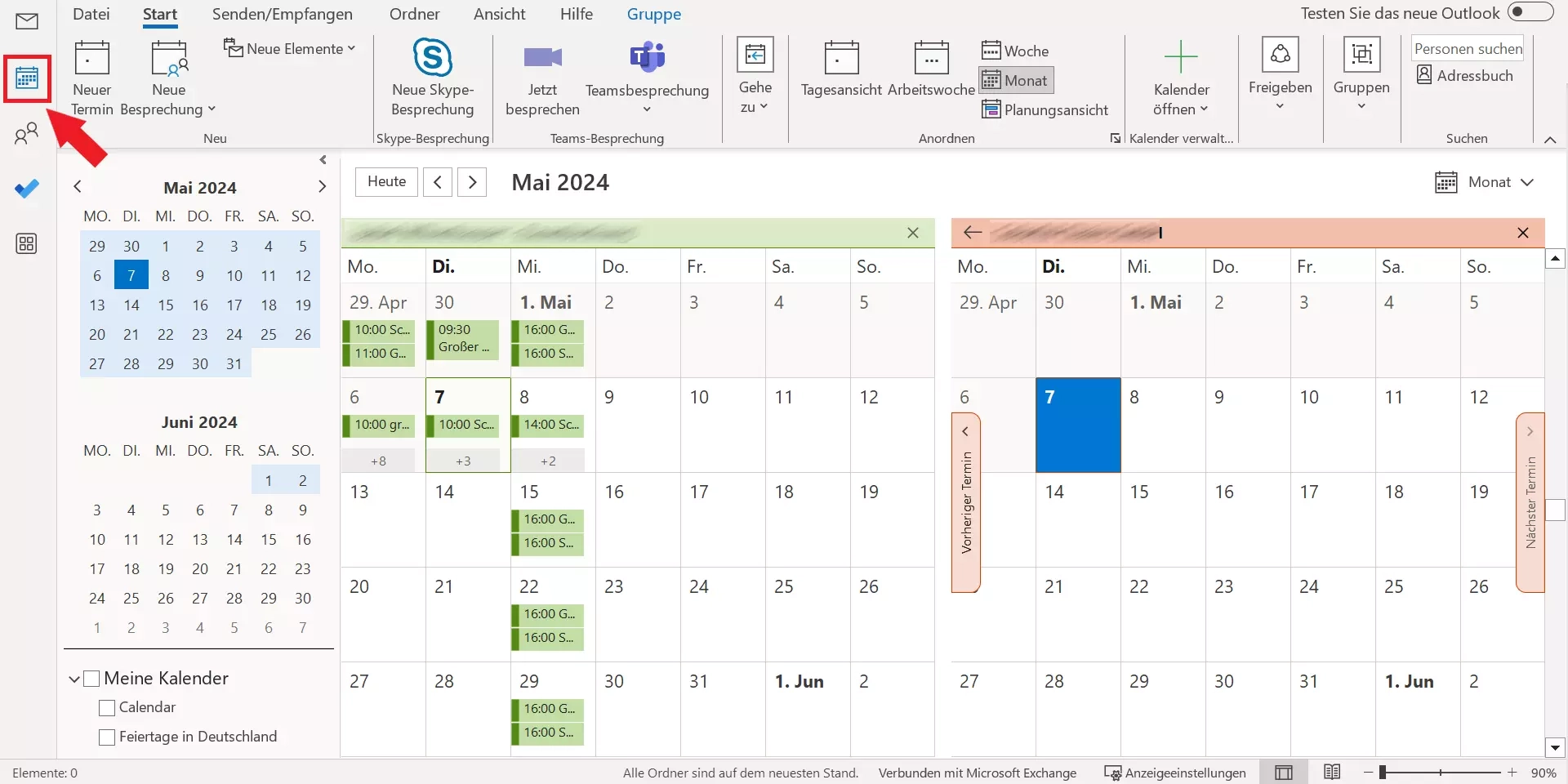Open the Mail module icon
This screenshot has width=1568, height=784.
tap(27, 21)
